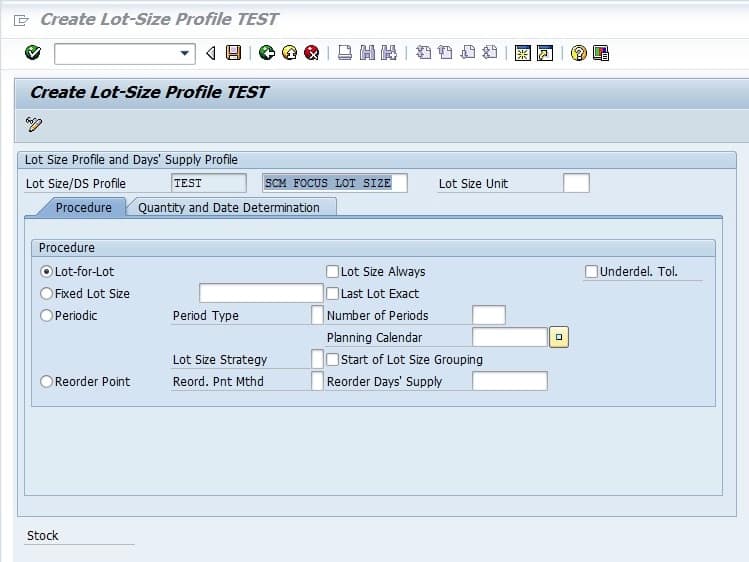The image size is (749, 562).
Task: Click the Reord. Pnt Mthd field
Action: click(x=317, y=381)
